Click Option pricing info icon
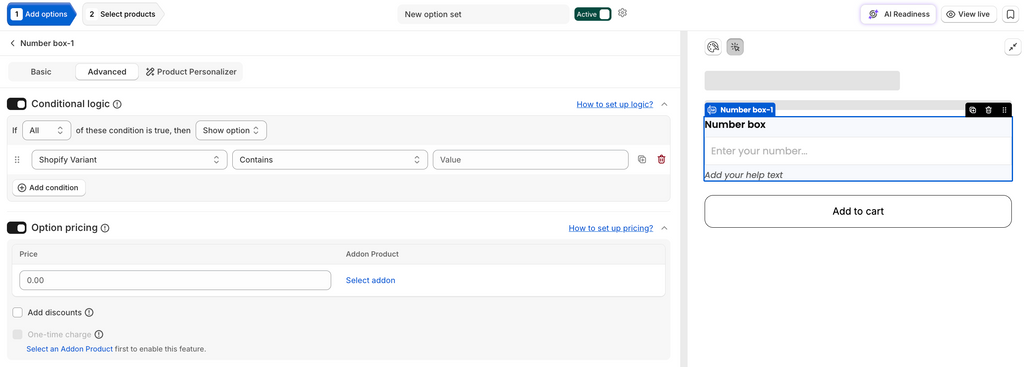Viewport: 1024px width, 367px height. (x=105, y=228)
